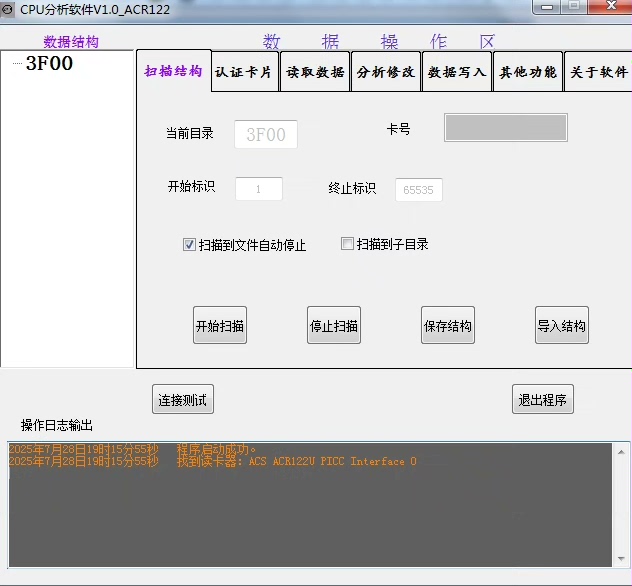Click the 操作日志输出 label

(57, 425)
